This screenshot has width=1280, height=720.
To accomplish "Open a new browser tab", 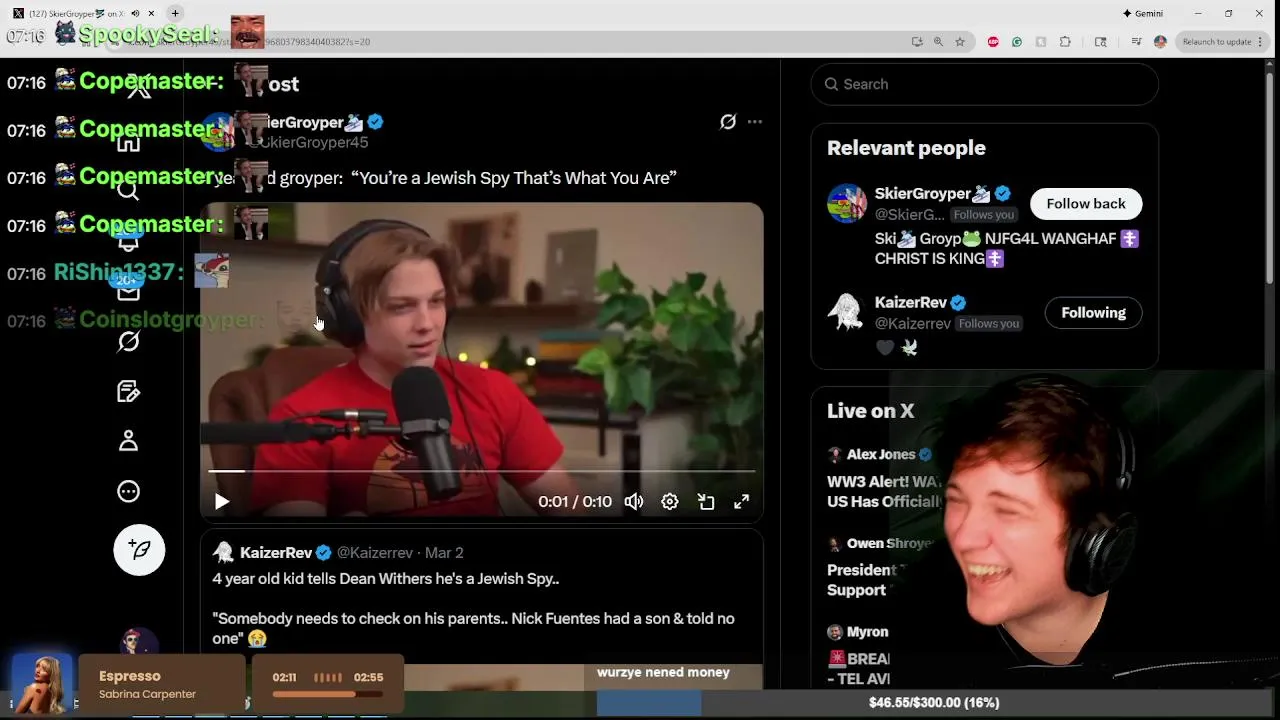I will click(175, 13).
